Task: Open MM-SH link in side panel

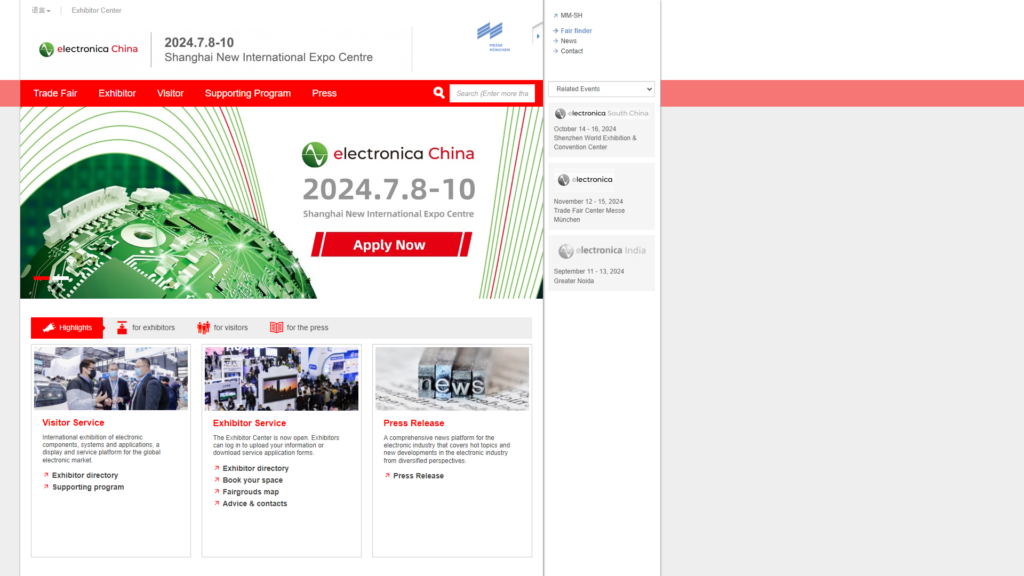Action: tap(571, 15)
